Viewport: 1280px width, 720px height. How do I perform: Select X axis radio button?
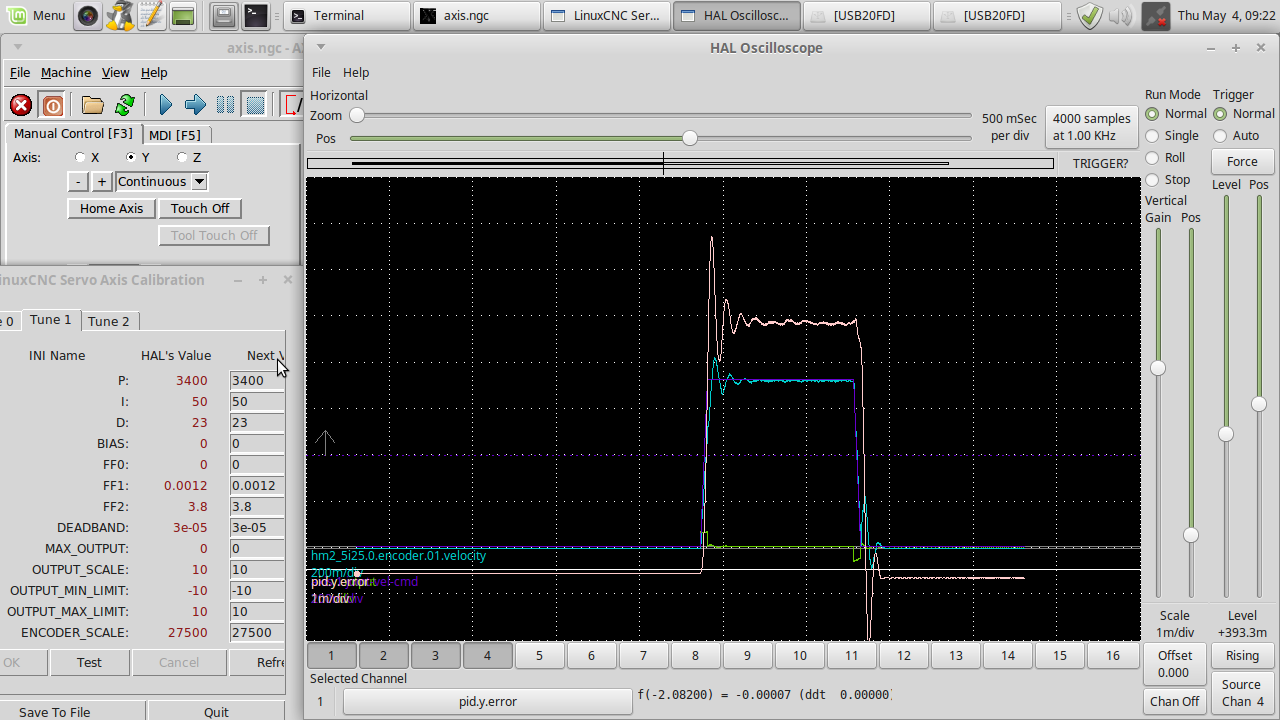[x=80, y=157]
